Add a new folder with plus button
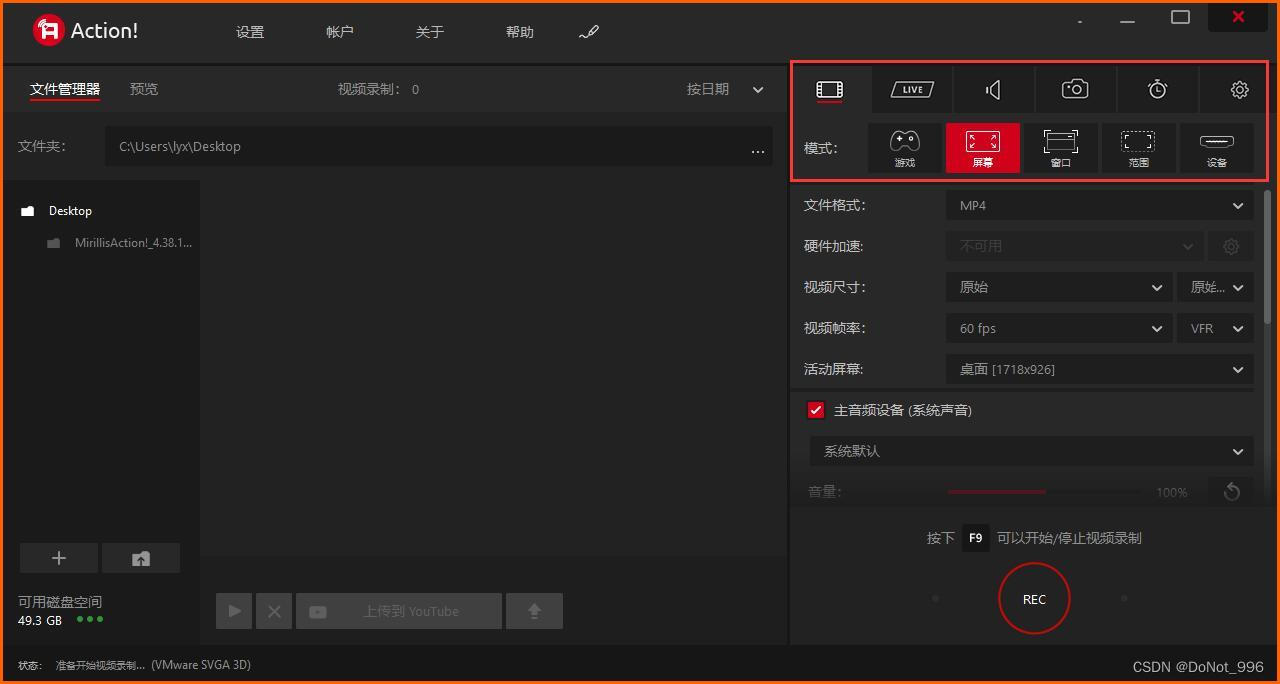 click(59, 558)
